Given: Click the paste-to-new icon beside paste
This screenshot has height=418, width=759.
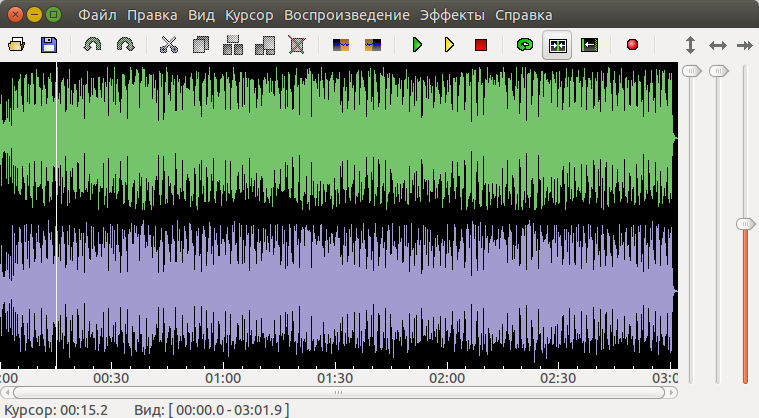Looking at the screenshot, I should (265, 45).
